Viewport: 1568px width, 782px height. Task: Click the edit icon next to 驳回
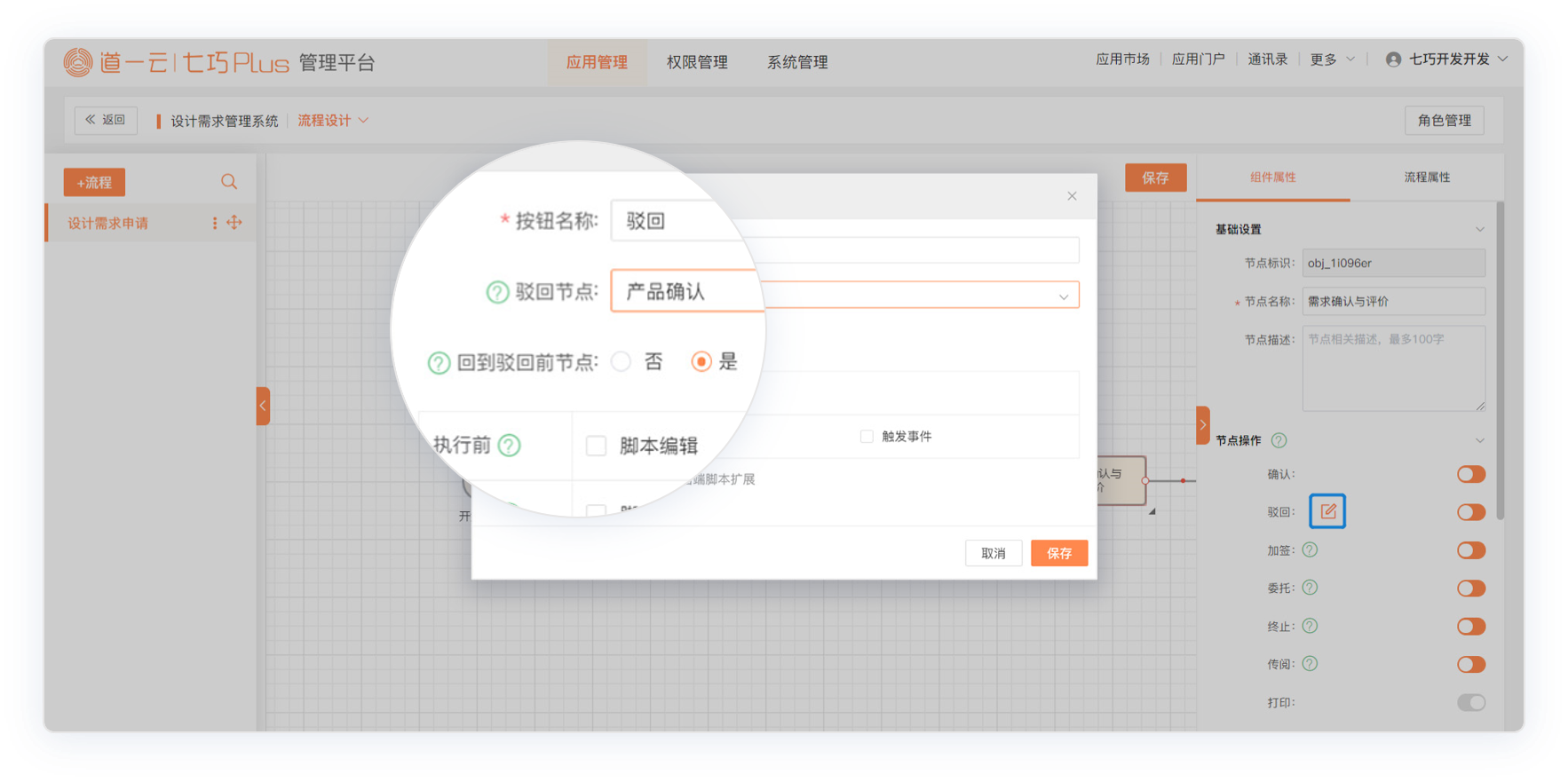tap(1327, 511)
